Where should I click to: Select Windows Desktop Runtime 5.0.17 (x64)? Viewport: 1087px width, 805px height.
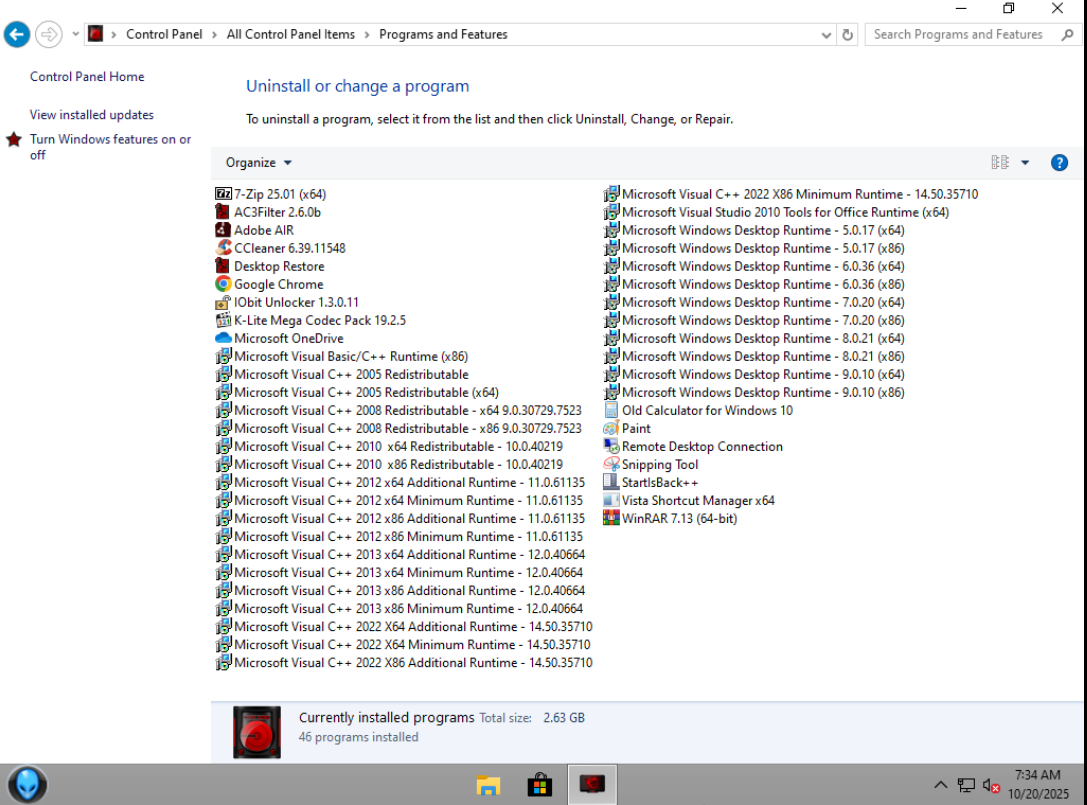(755, 230)
